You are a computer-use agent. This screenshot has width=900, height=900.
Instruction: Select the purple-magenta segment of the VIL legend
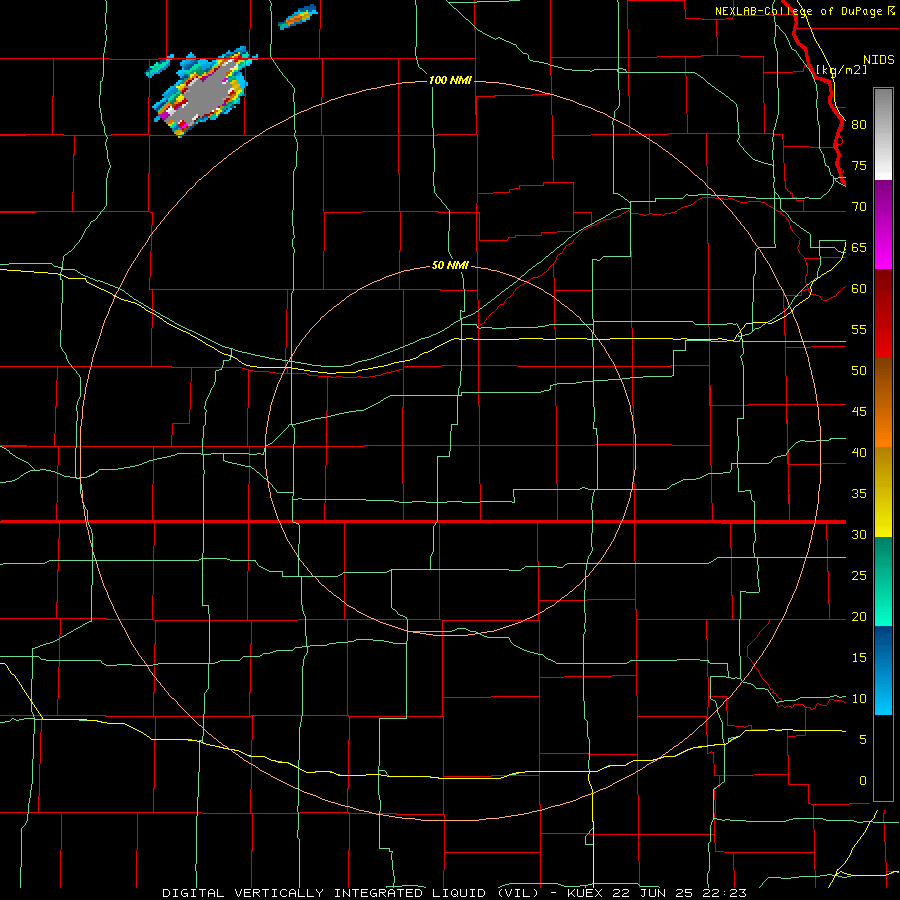[883, 224]
